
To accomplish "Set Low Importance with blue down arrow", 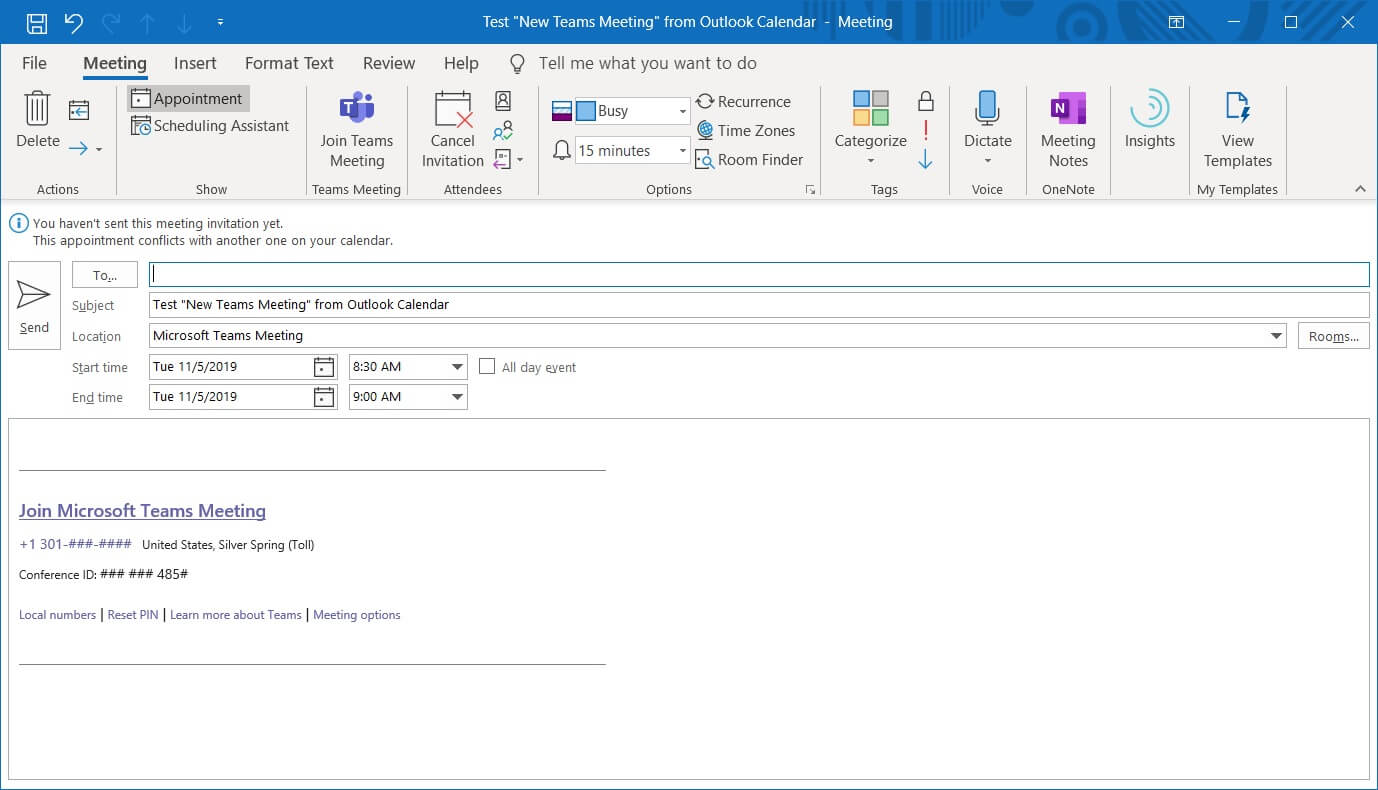I will (926, 159).
